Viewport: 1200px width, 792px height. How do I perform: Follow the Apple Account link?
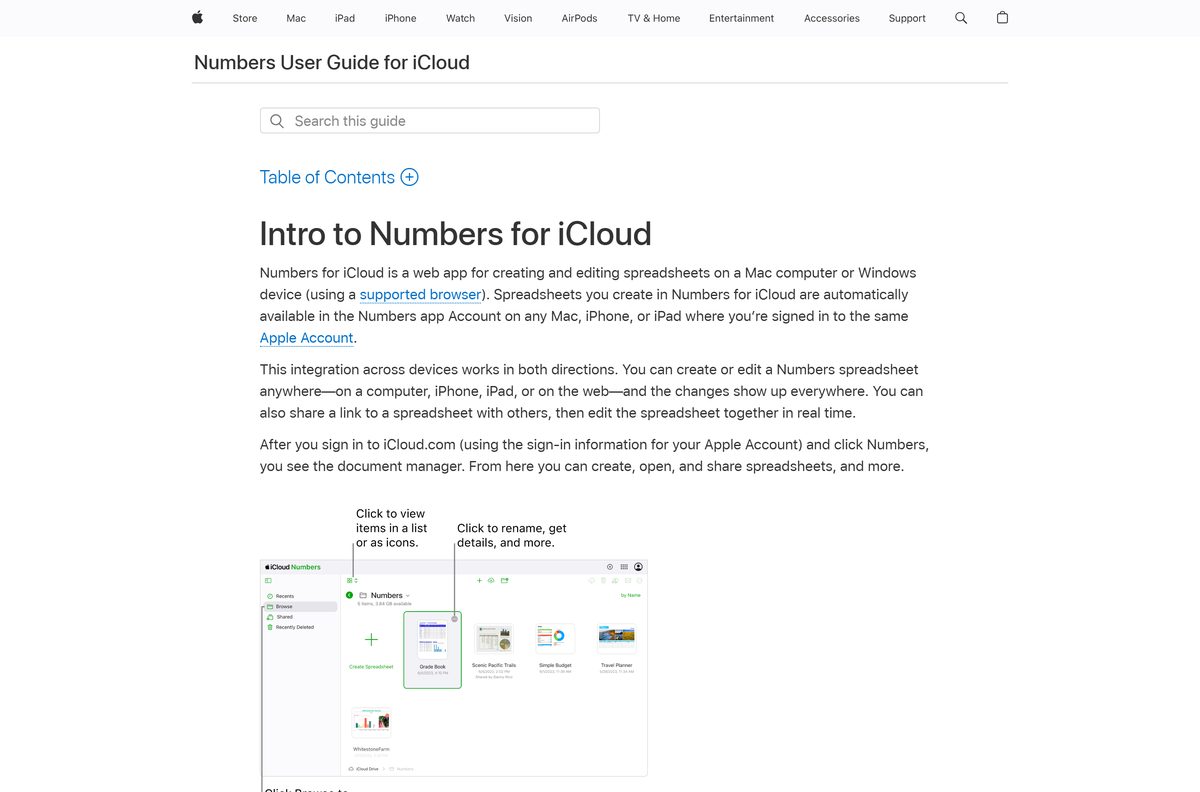[x=306, y=338]
